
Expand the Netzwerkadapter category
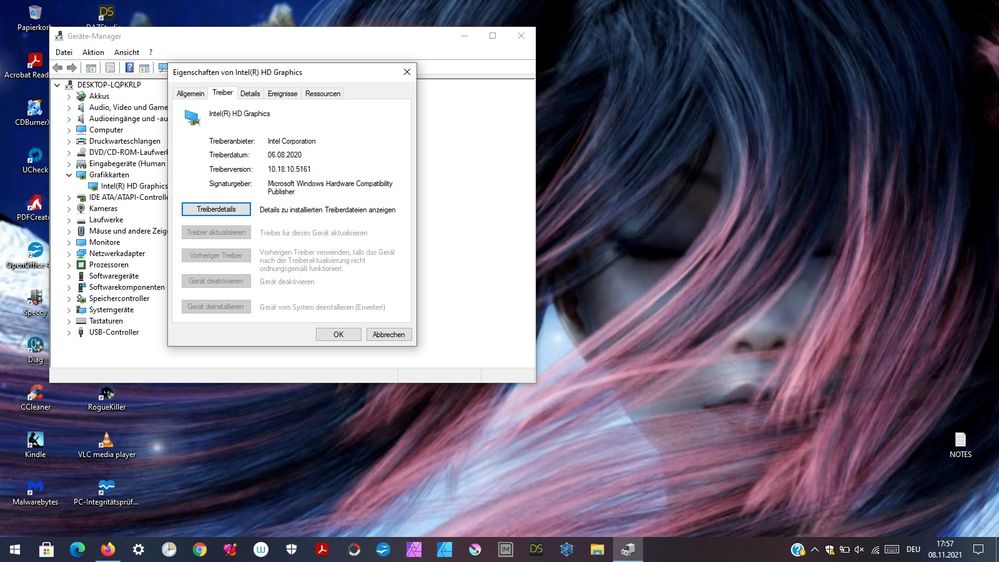(69, 254)
